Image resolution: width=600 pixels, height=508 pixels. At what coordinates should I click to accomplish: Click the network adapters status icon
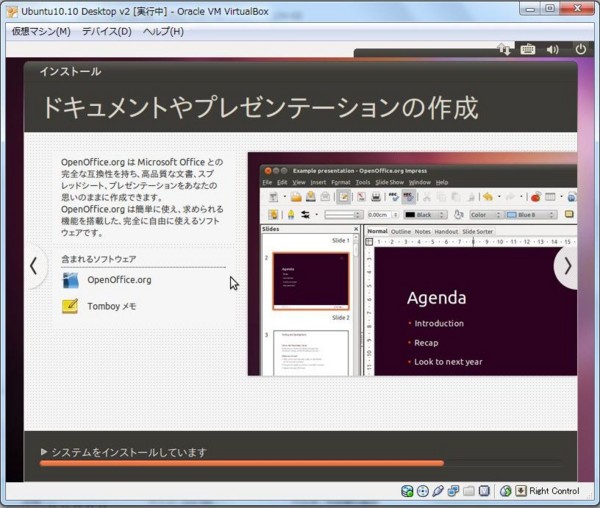(x=453, y=491)
